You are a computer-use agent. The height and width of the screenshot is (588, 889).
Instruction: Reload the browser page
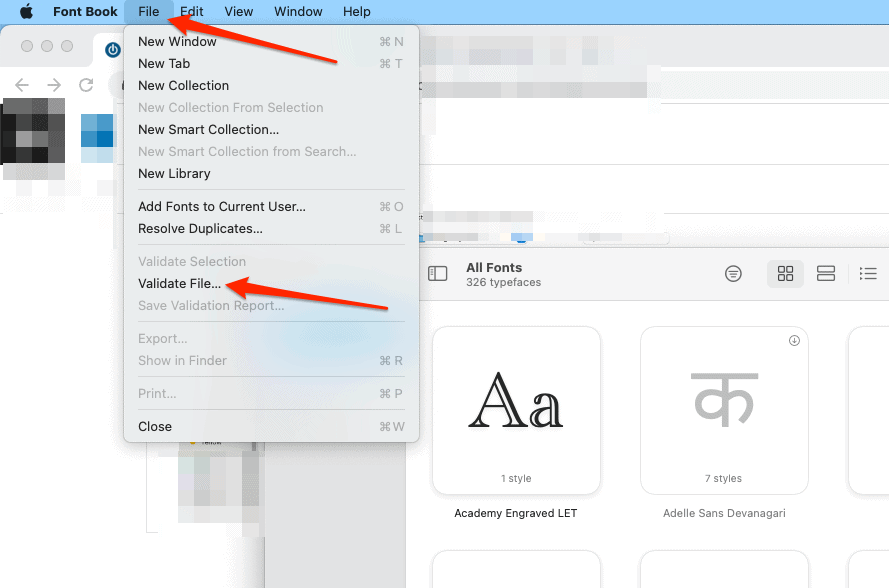click(x=86, y=85)
